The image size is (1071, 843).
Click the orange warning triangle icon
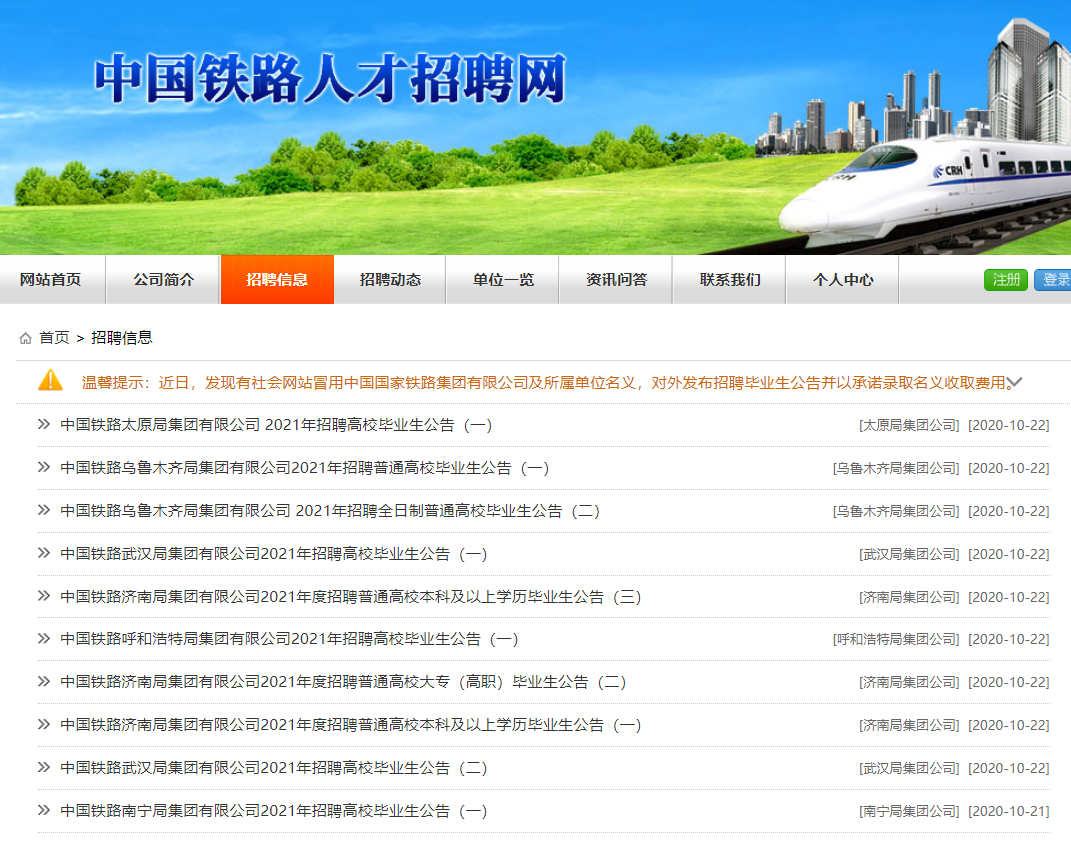(x=51, y=380)
